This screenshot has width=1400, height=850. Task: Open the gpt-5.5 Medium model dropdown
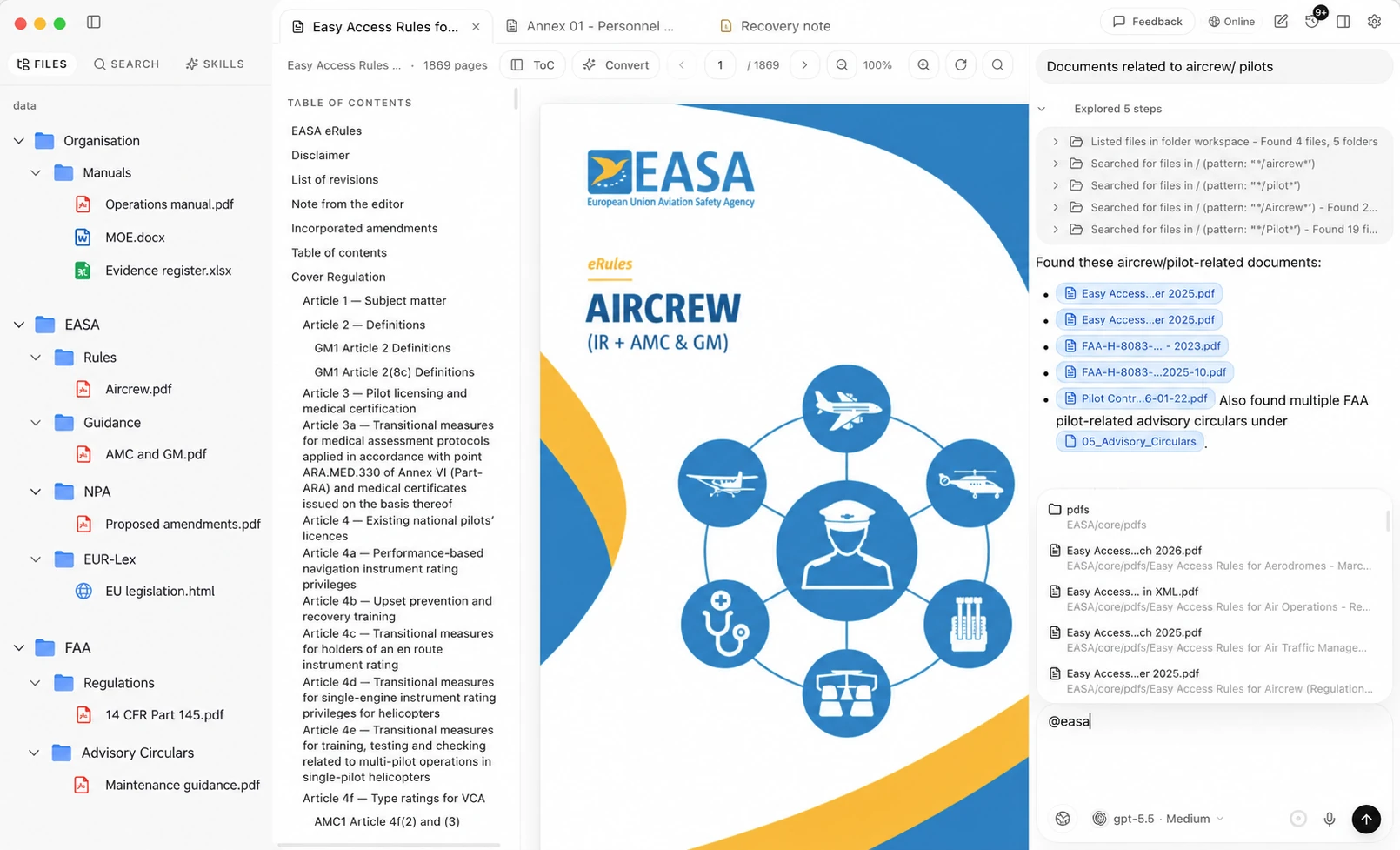[1158, 819]
